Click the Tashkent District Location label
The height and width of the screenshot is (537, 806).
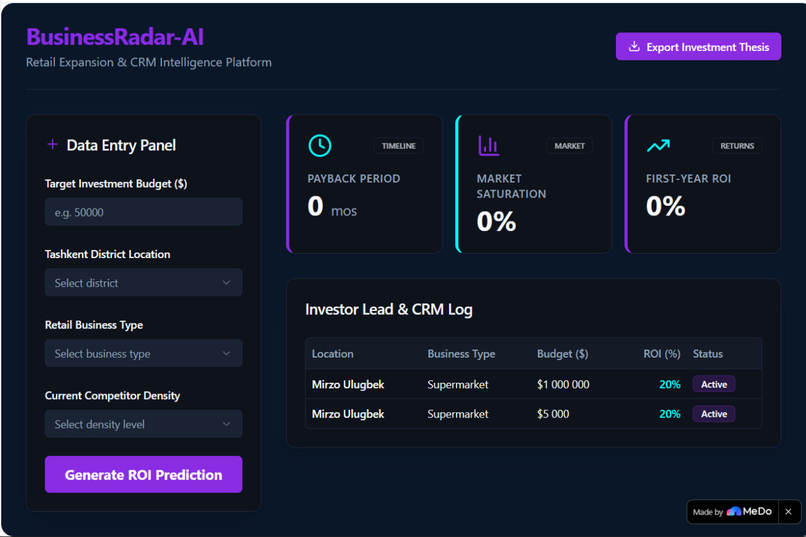[x=107, y=254]
